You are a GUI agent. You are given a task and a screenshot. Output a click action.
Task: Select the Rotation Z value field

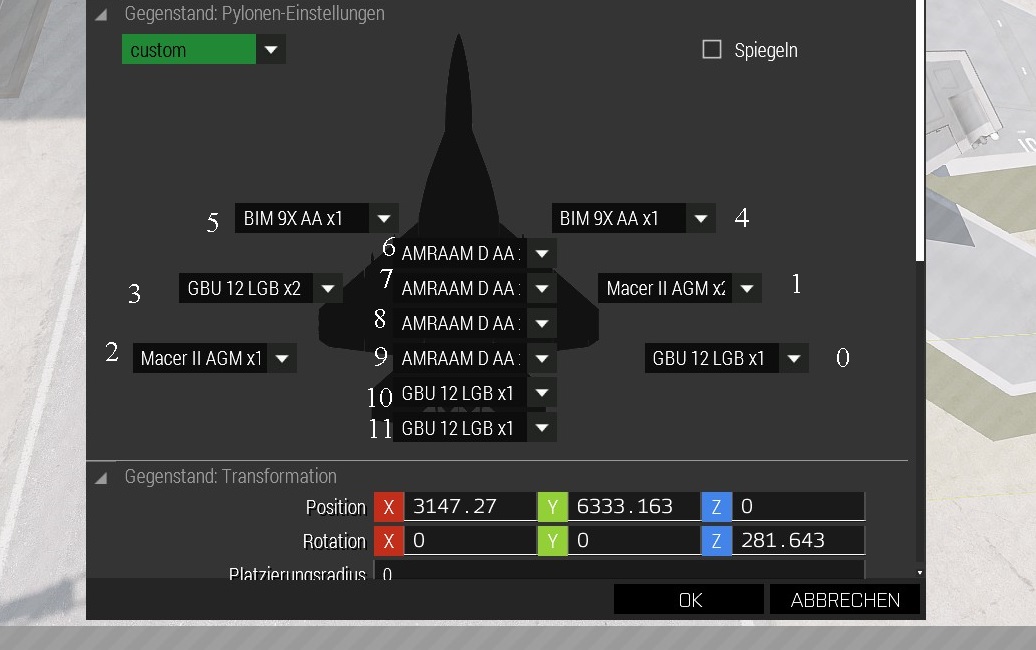click(x=798, y=541)
